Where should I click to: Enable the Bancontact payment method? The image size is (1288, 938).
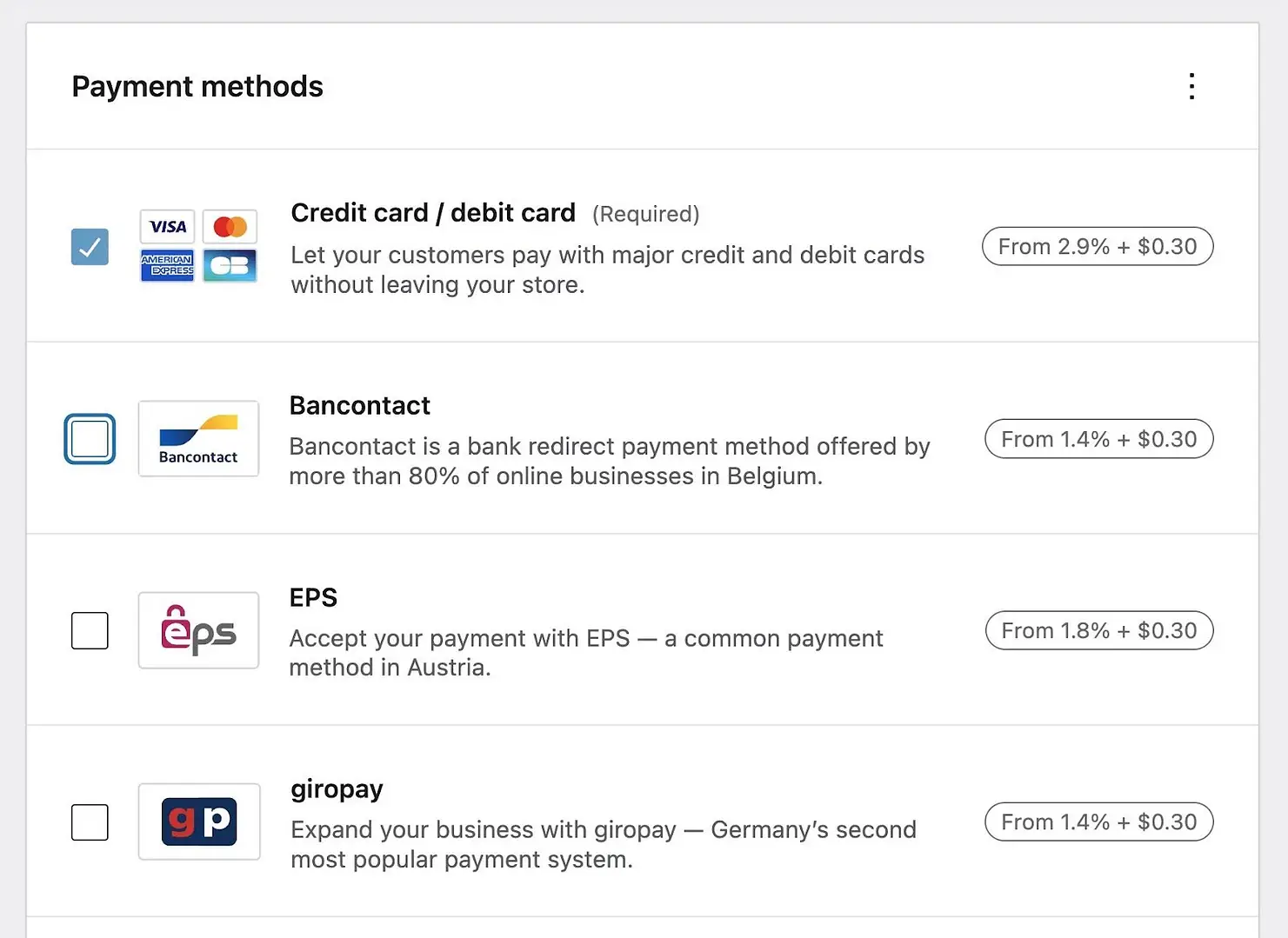pyautogui.click(x=90, y=439)
